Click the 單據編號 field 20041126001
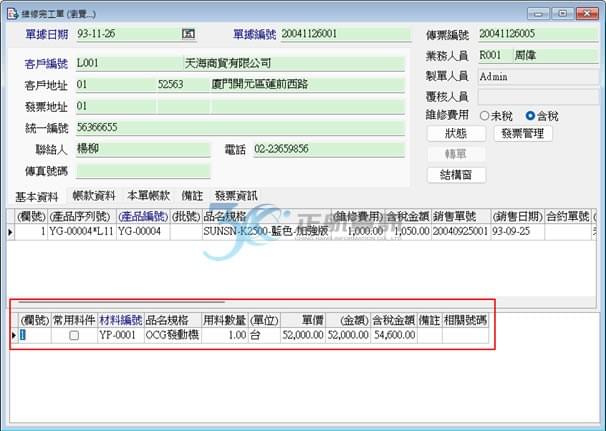The image size is (606, 431). [x=346, y=34]
